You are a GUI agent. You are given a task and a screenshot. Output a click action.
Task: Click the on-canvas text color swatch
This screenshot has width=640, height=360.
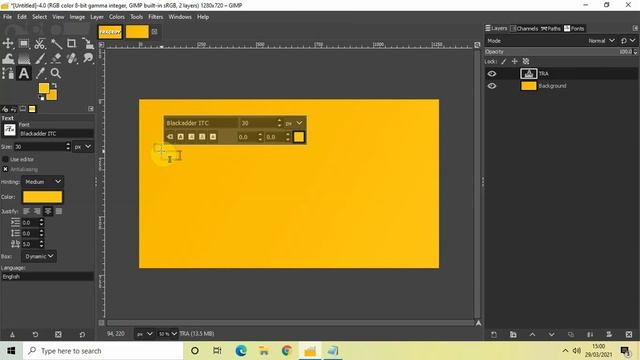point(299,137)
